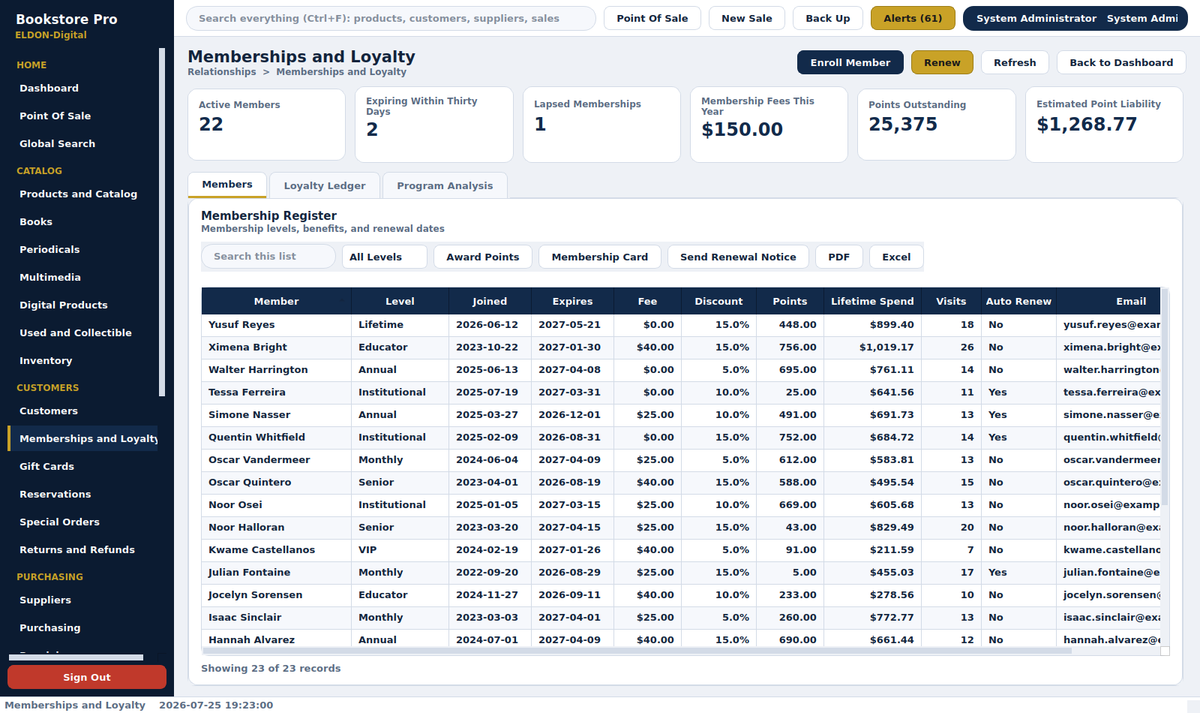Open Alerts (61)
The image size is (1200, 713).
[x=913, y=18]
